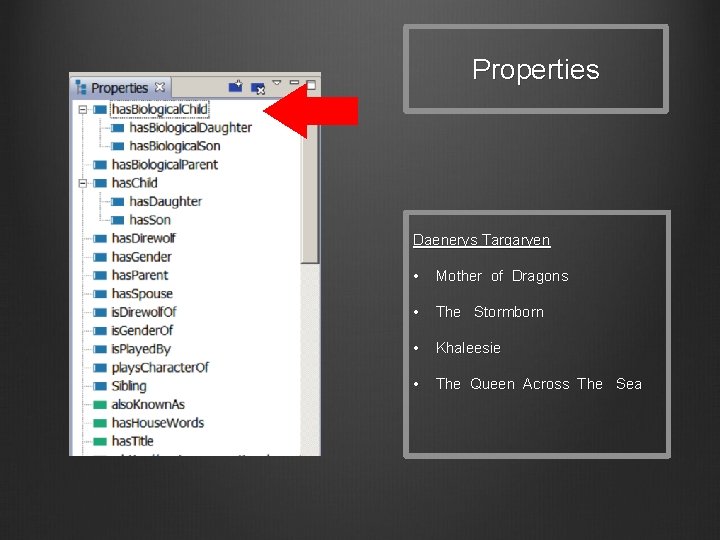Collapse the hasChild tree node
The height and width of the screenshot is (540, 720).
tap(83, 183)
